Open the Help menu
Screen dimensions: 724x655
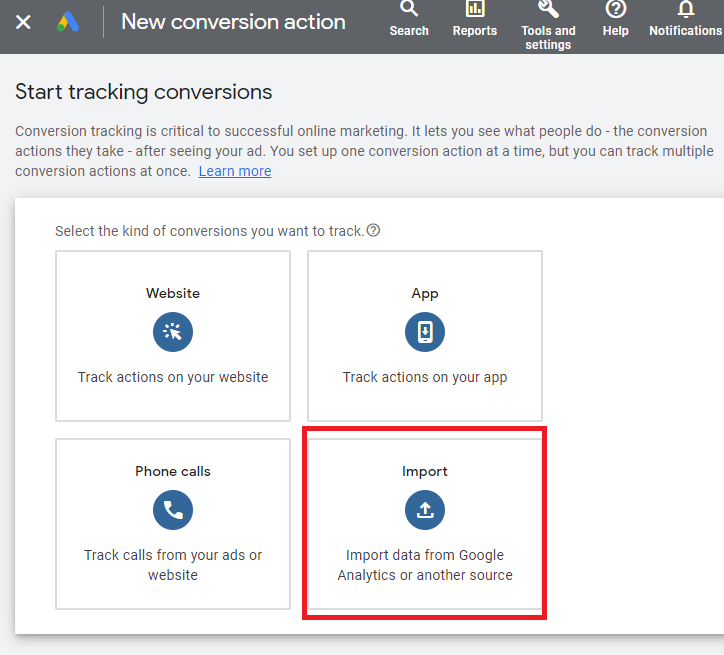click(615, 20)
